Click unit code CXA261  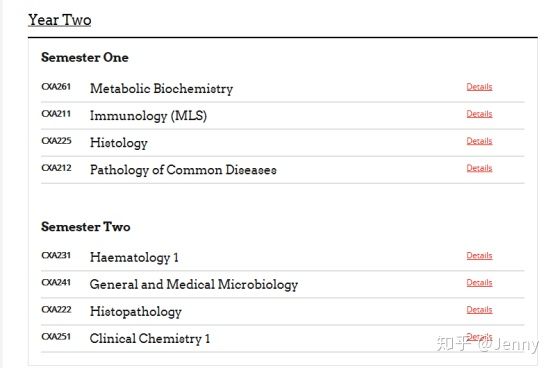pos(56,87)
